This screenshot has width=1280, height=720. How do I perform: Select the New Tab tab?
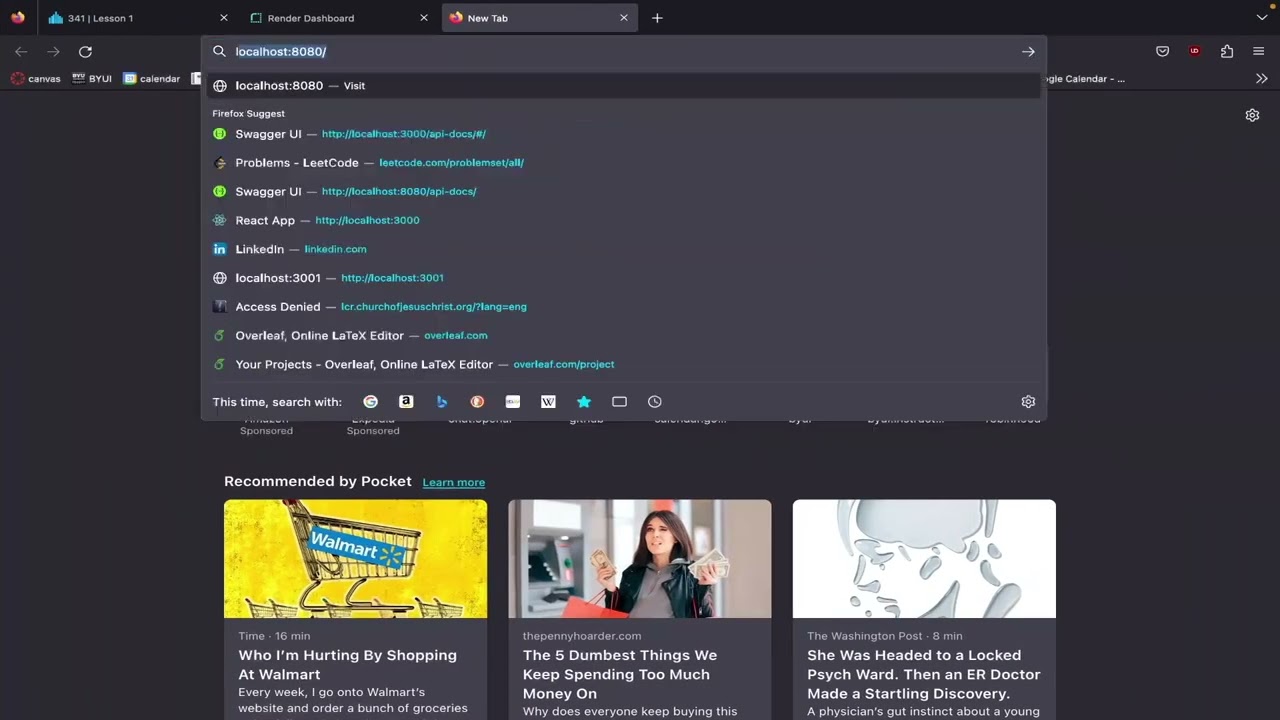(540, 18)
